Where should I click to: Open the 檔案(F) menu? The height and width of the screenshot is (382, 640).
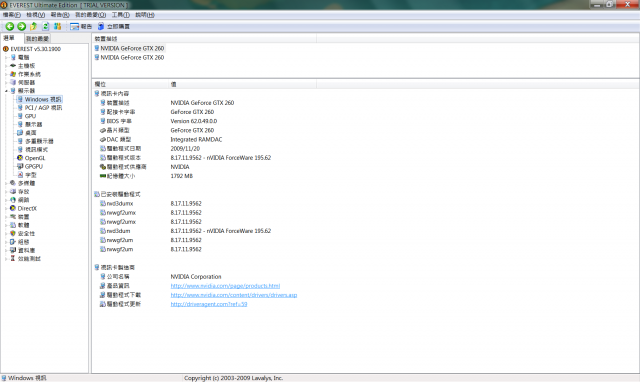12,15
